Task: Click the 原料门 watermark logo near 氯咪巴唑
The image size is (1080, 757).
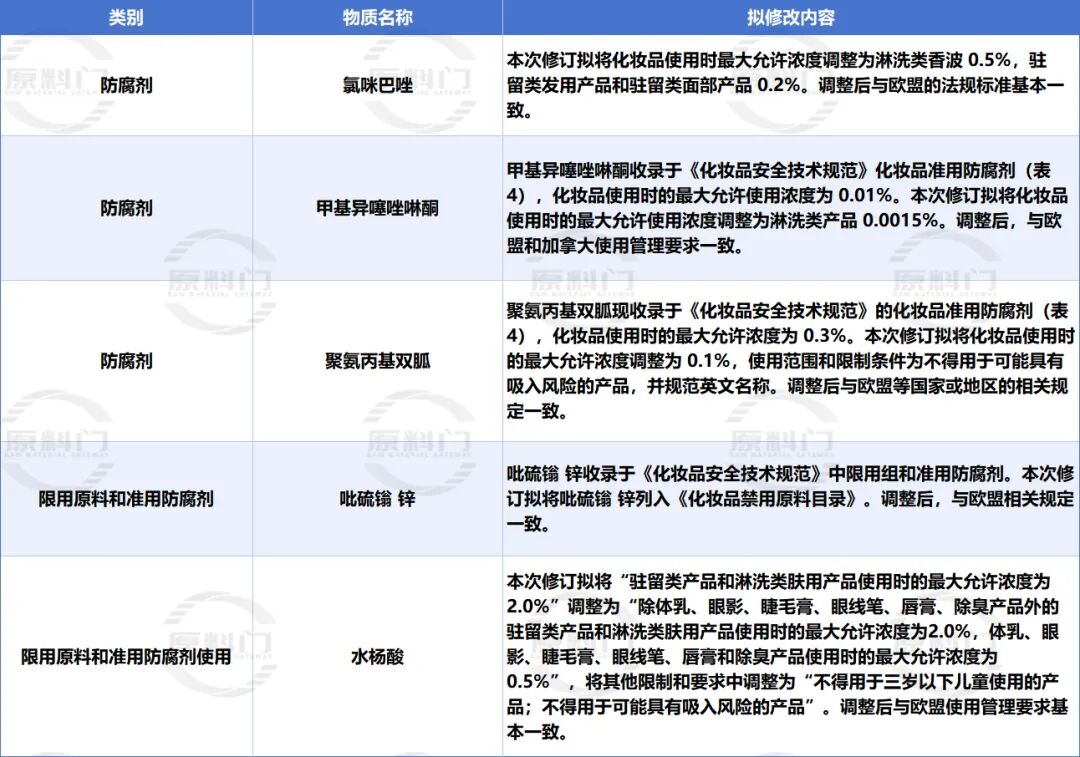Action: click(x=419, y=81)
